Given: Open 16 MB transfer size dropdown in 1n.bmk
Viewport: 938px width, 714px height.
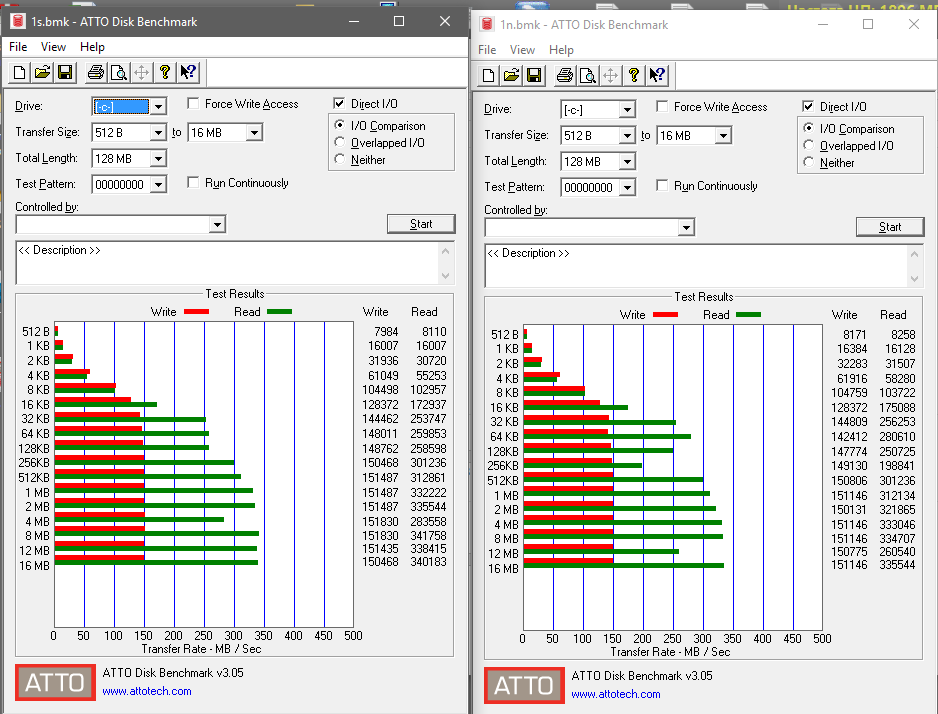Looking at the screenshot, I should click(723, 136).
